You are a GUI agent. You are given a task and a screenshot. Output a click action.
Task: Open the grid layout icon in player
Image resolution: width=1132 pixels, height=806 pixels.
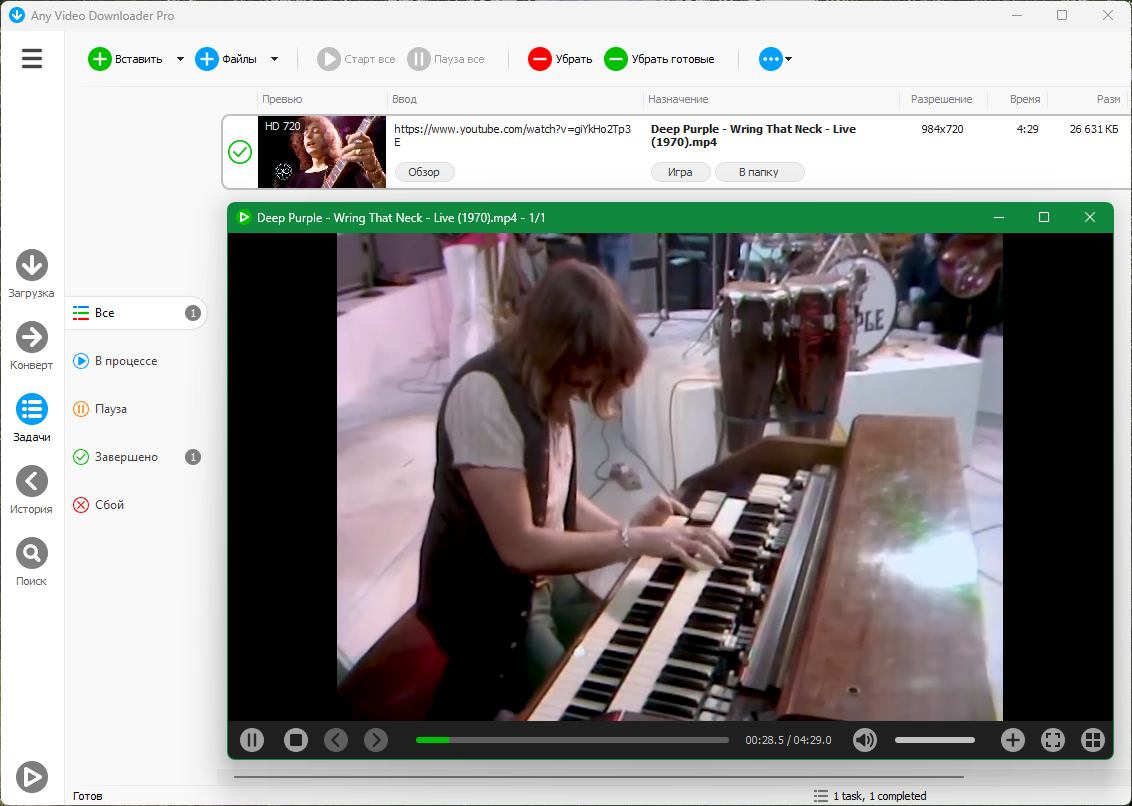[1093, 740]
